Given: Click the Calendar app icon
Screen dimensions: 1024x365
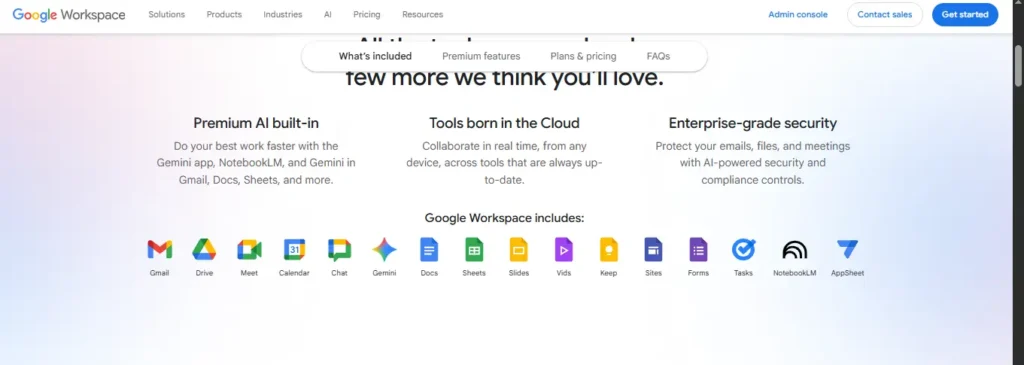Looking at the screenshot, I should click(x=294, y=249).
